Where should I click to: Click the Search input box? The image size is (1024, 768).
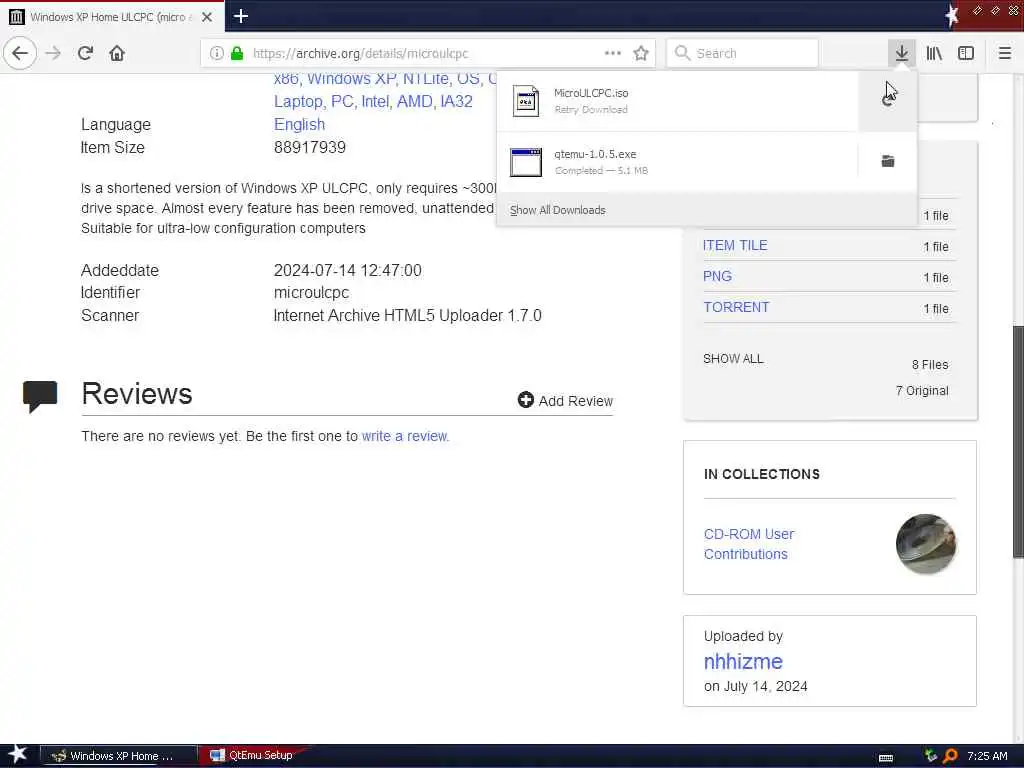pyautogui.click(x=743, y=54)
